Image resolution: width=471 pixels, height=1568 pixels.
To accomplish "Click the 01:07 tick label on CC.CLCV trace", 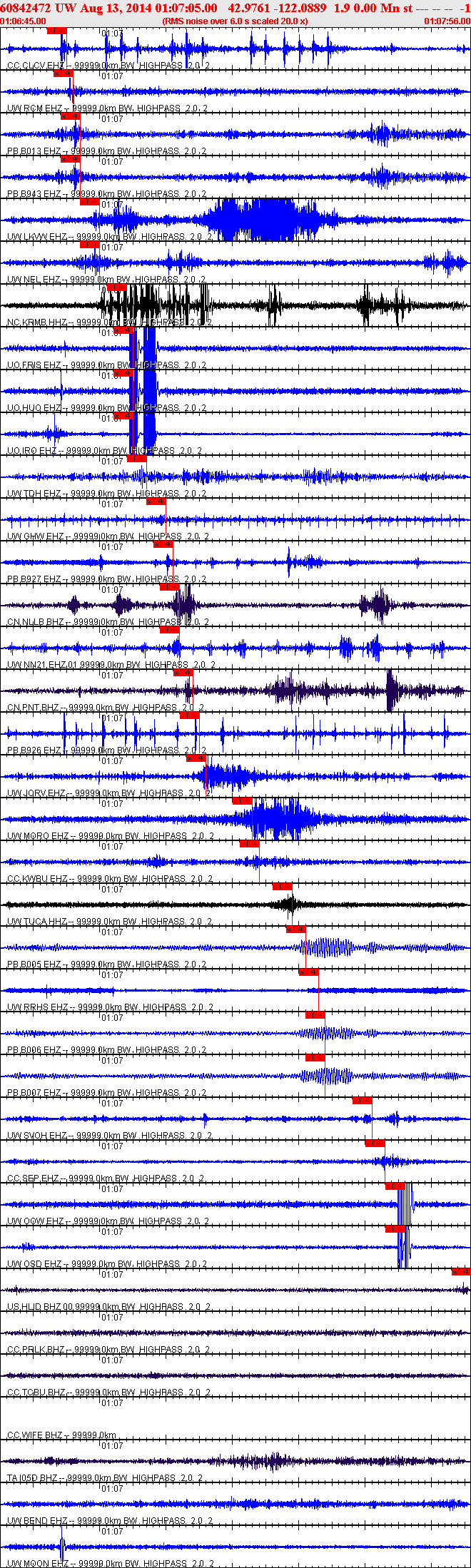I will pos(113,34).
